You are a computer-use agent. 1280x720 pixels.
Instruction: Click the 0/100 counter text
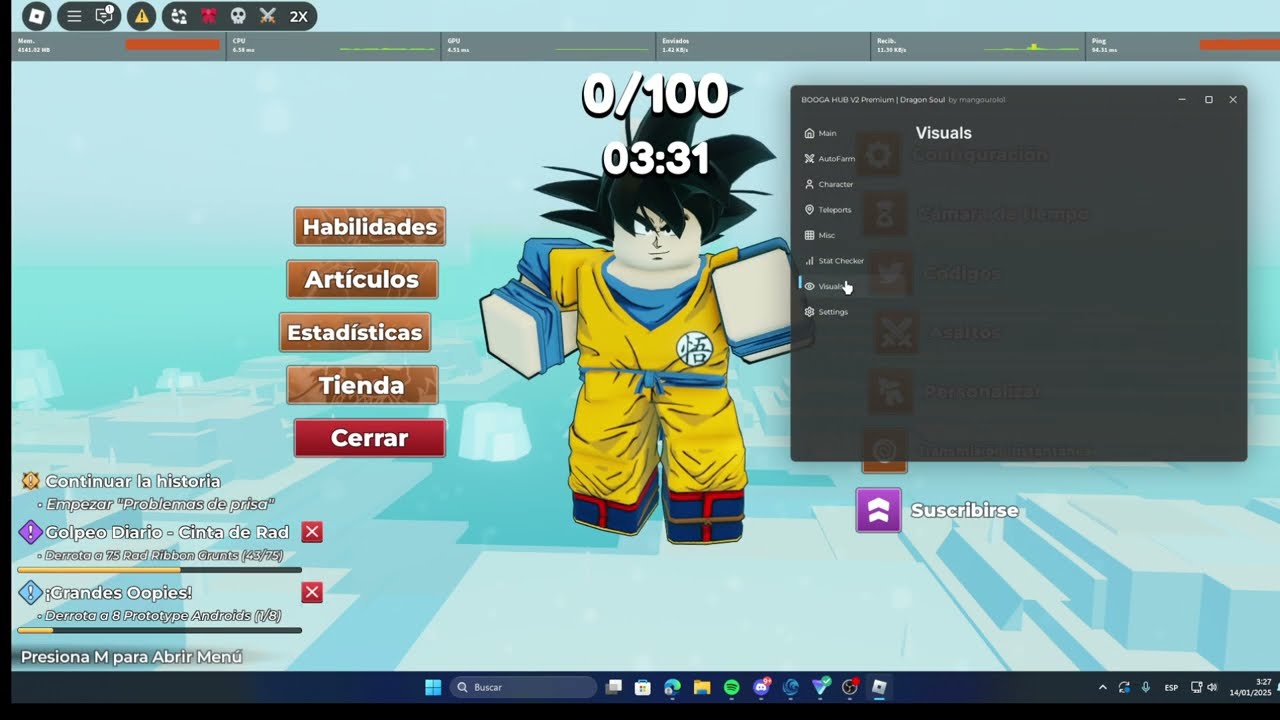655,96
